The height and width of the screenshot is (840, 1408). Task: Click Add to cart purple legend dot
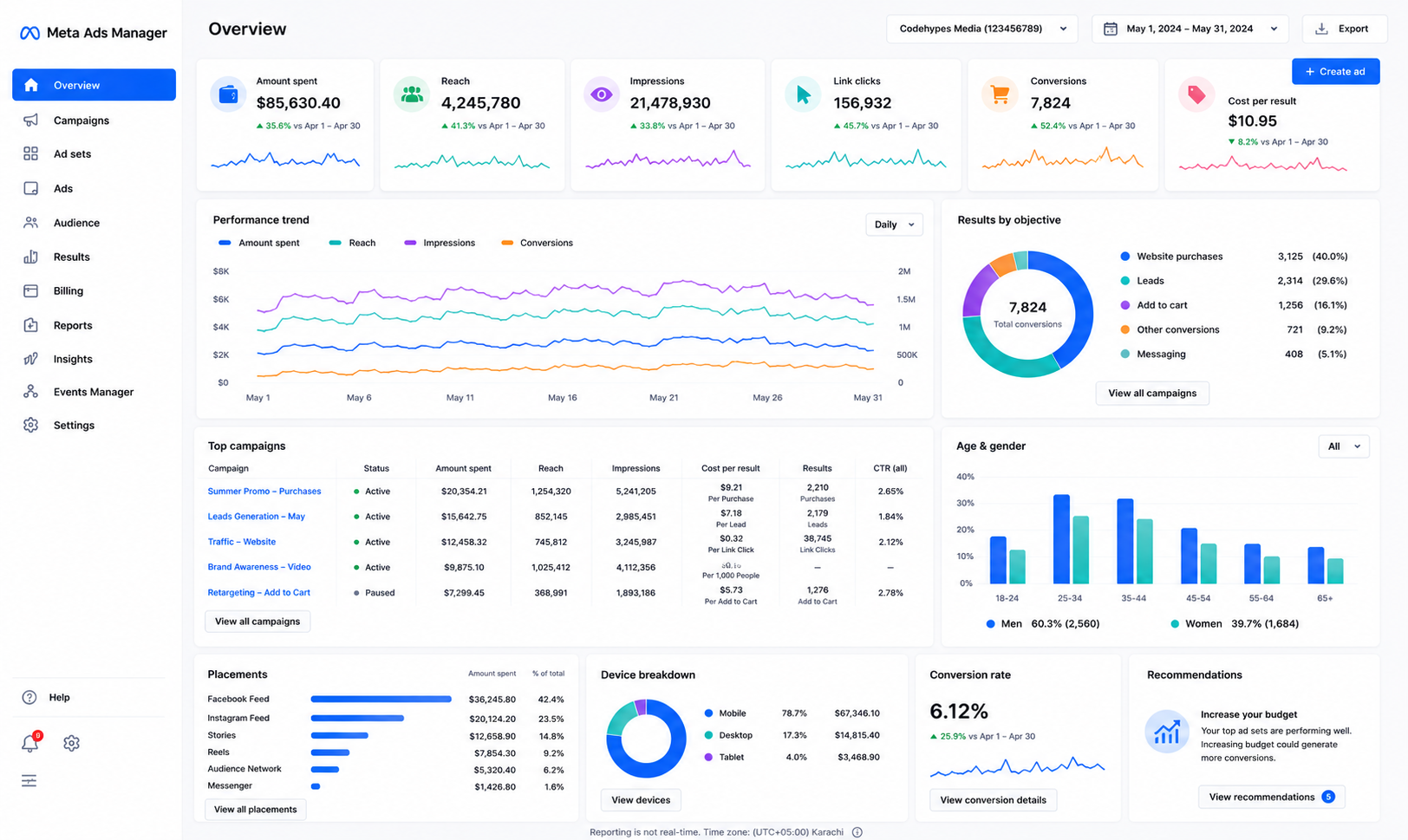(1124, 305)
